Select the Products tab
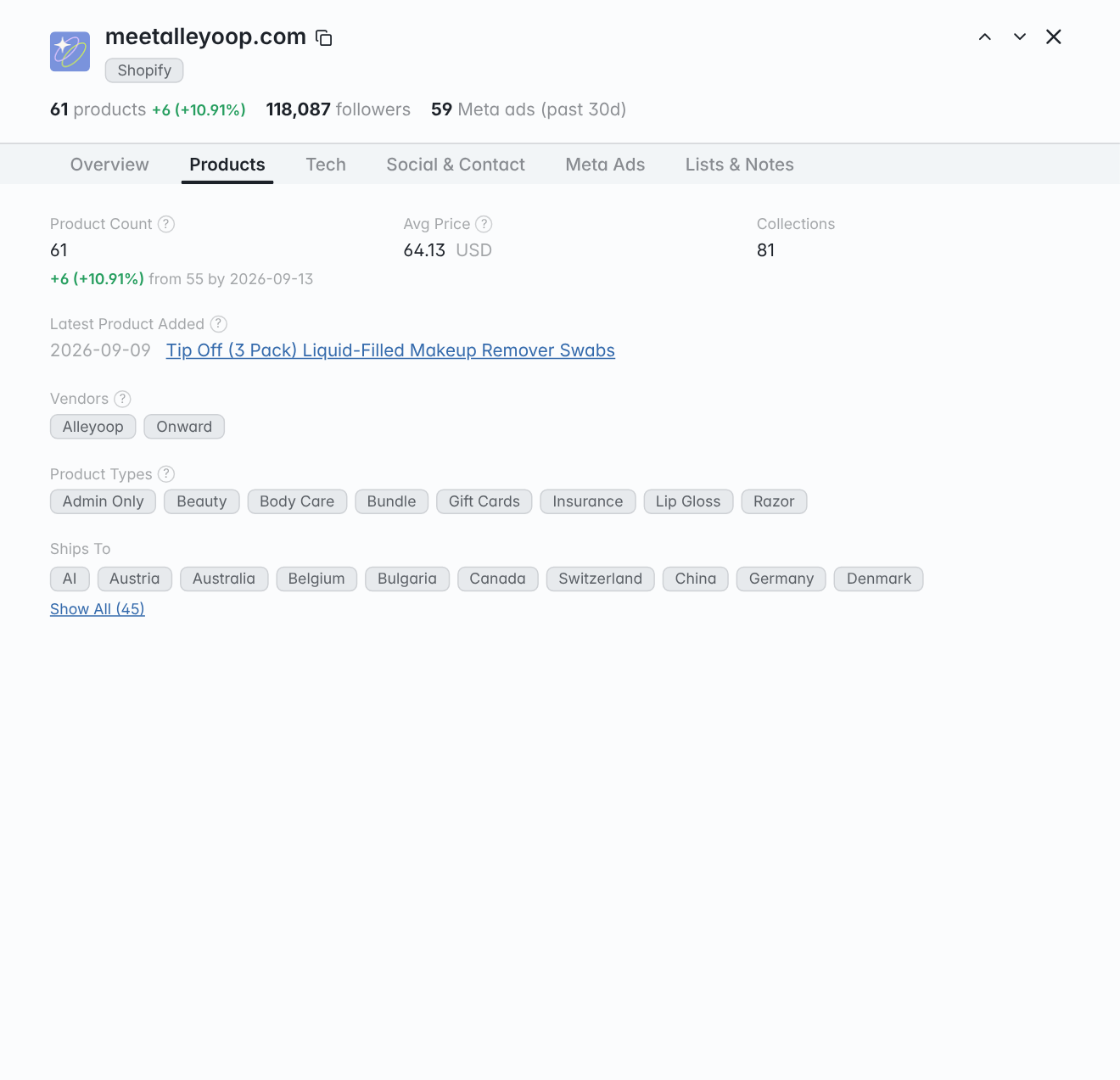This screenshot has width=1120, height=1080. point(227,165)
